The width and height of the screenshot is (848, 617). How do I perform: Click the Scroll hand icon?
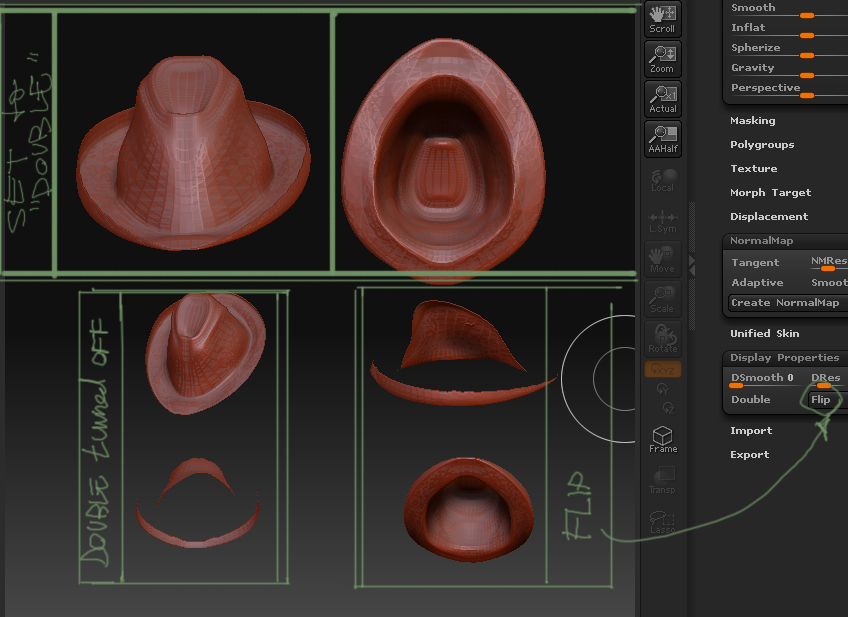click(x=662, y=18)
